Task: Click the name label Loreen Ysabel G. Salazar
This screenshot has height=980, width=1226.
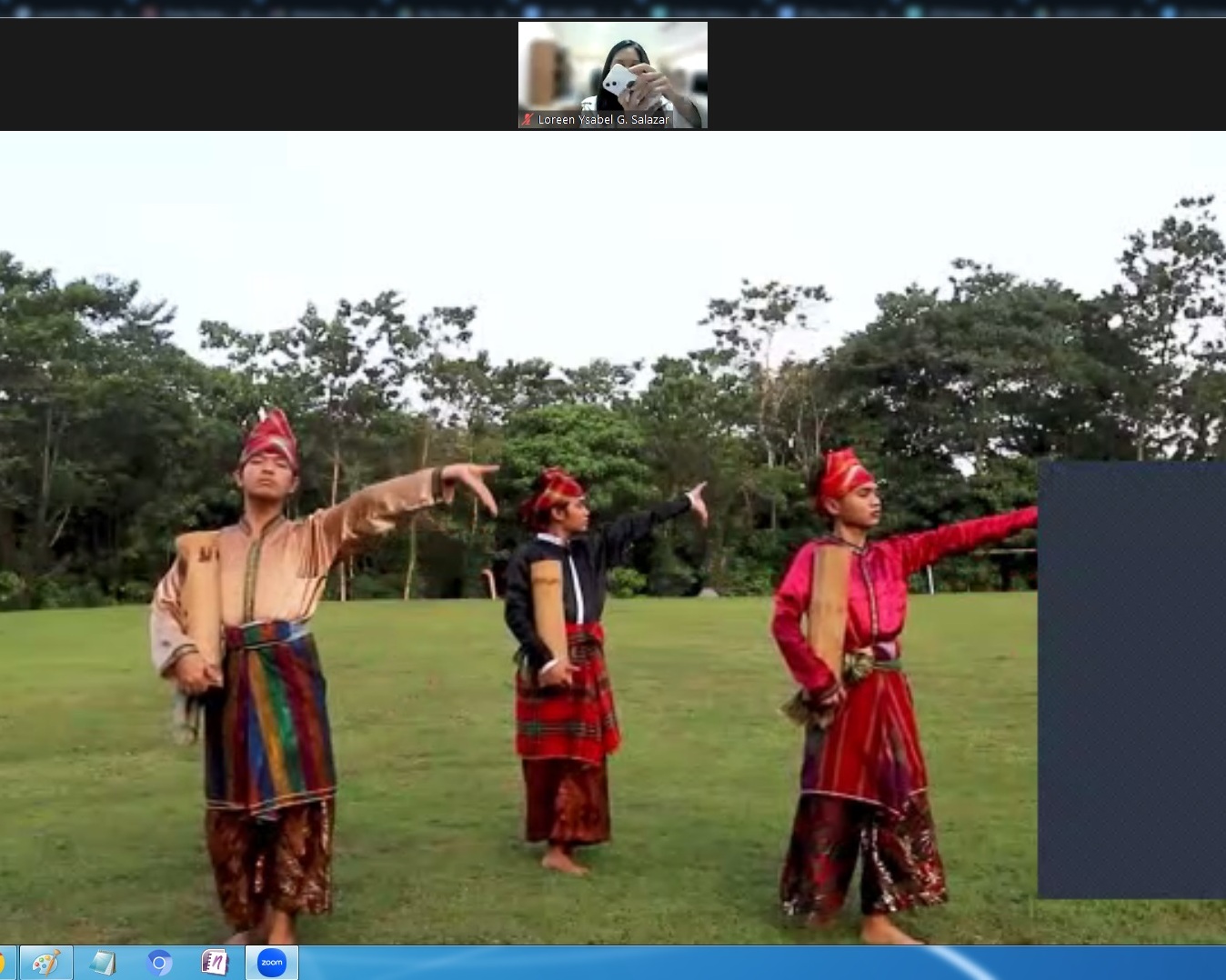Action: coord(604,119)
